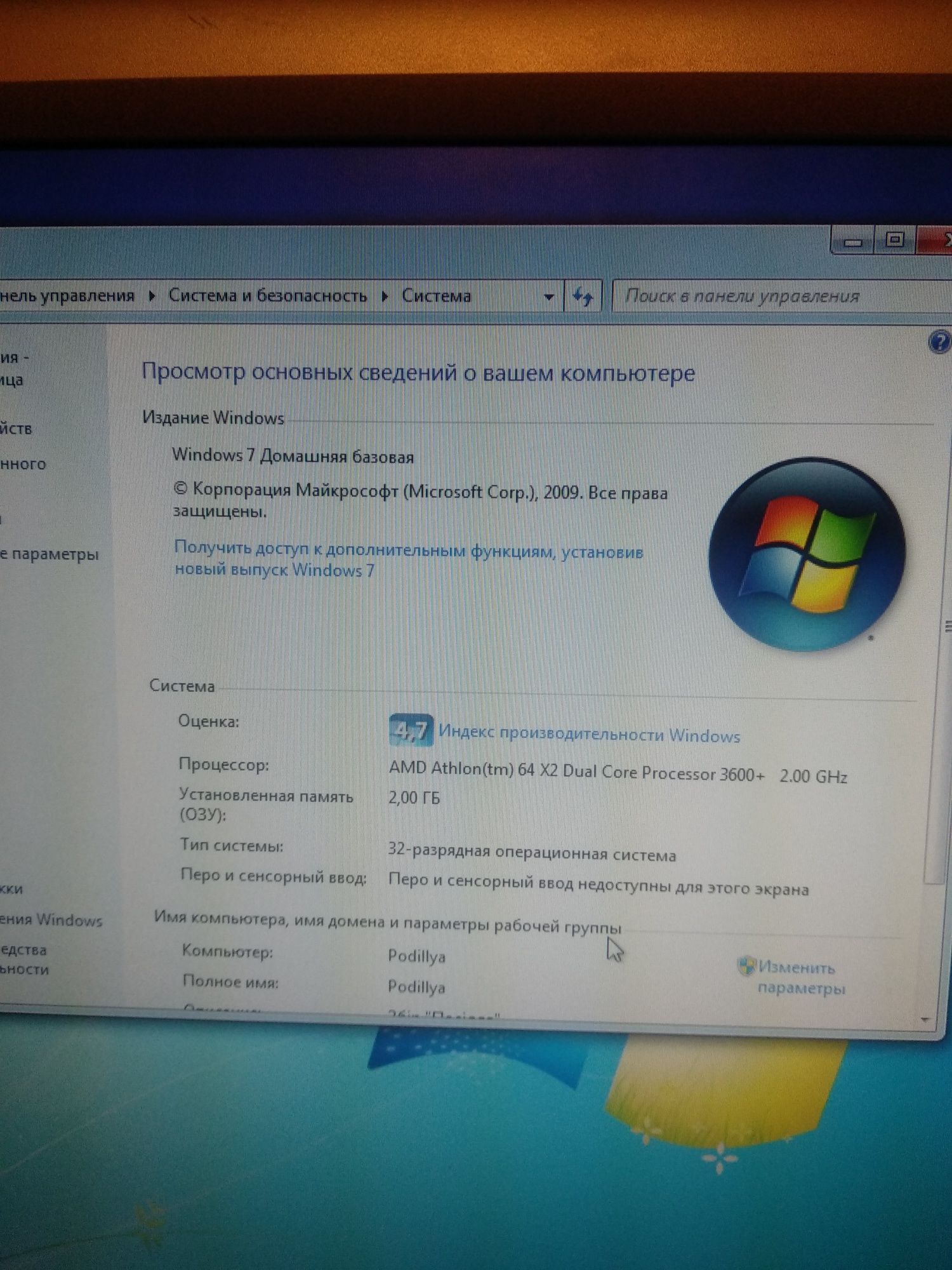Screen dimensions: 952x1270
Task: Click the 4,7 performance rating badge
Action: pyautogui.click(x=411, y=730)
